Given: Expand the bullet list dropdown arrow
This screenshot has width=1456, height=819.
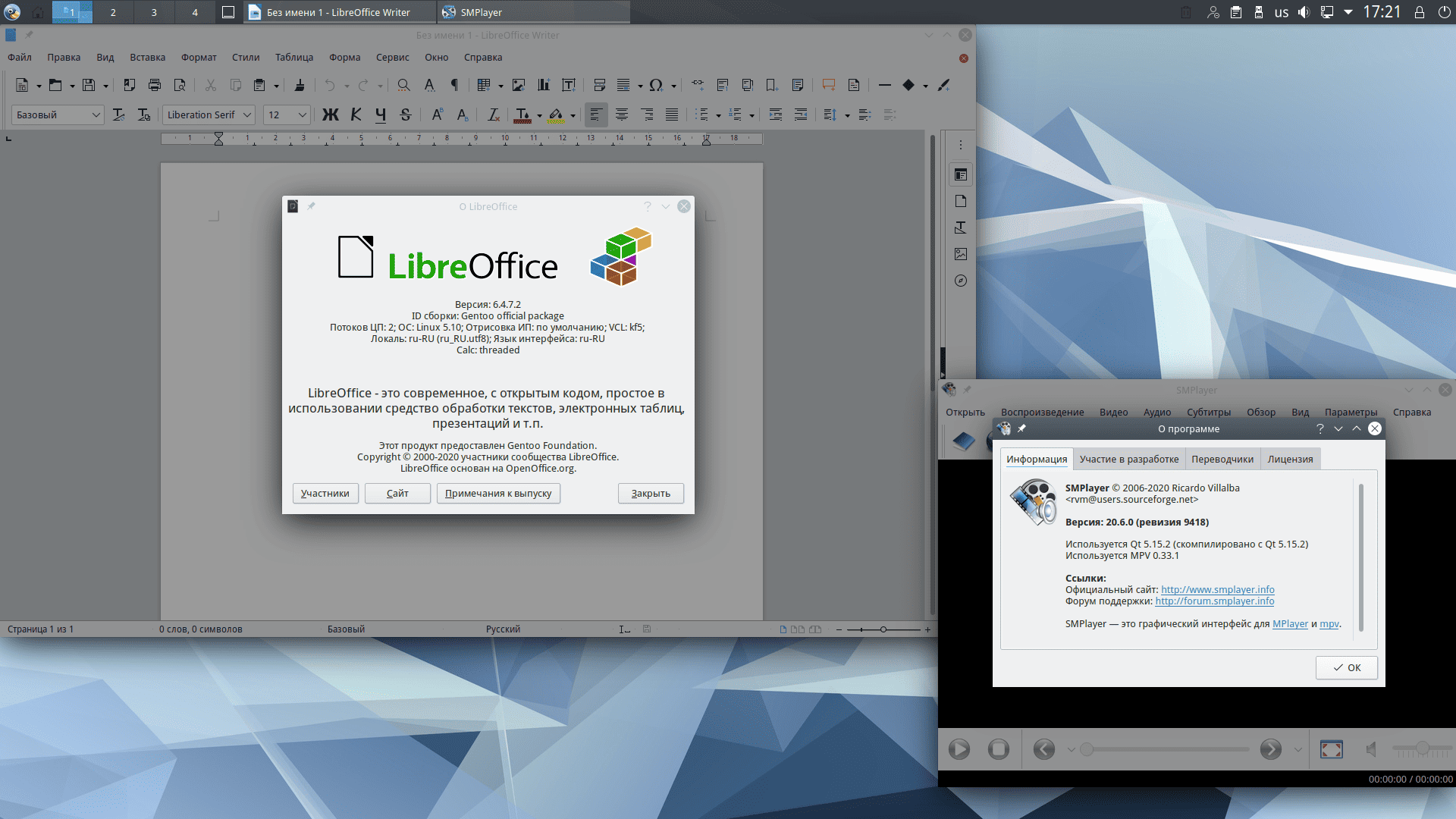Looking at the screenshot, I should (x=718, y=116).
